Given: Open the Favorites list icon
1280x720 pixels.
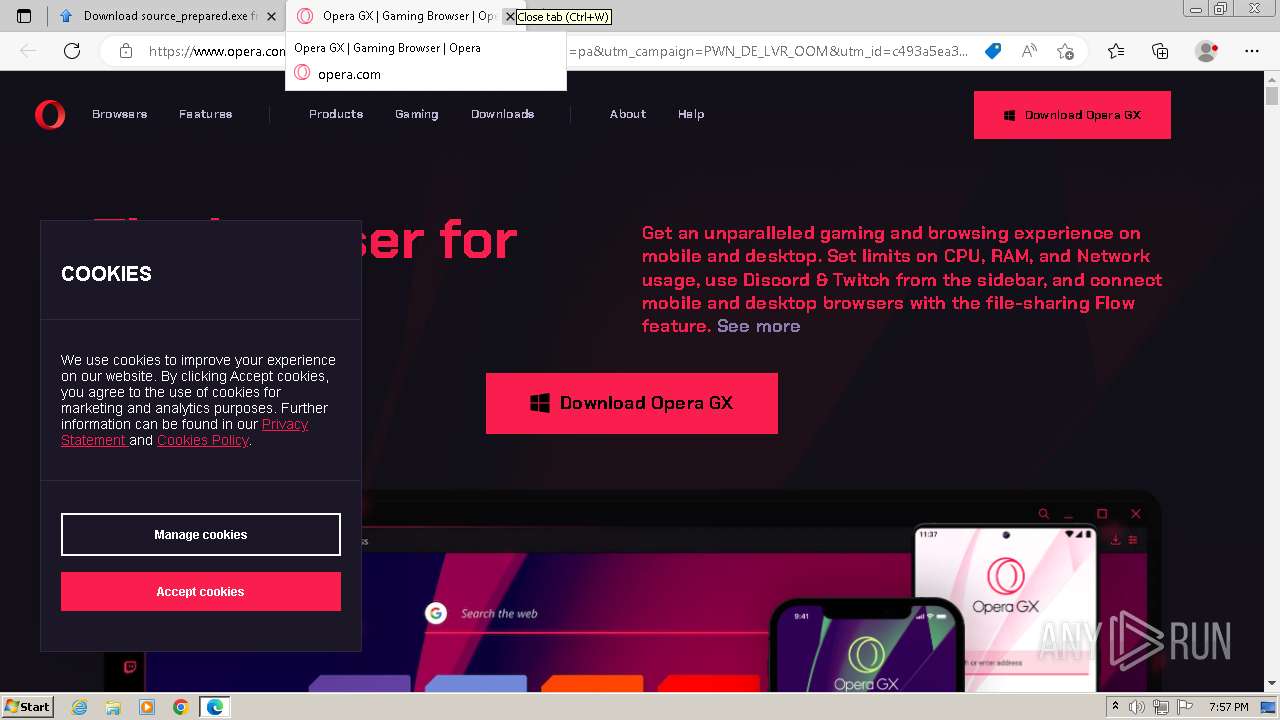Looking at the screenshot, I should (x=1116, y=51).
